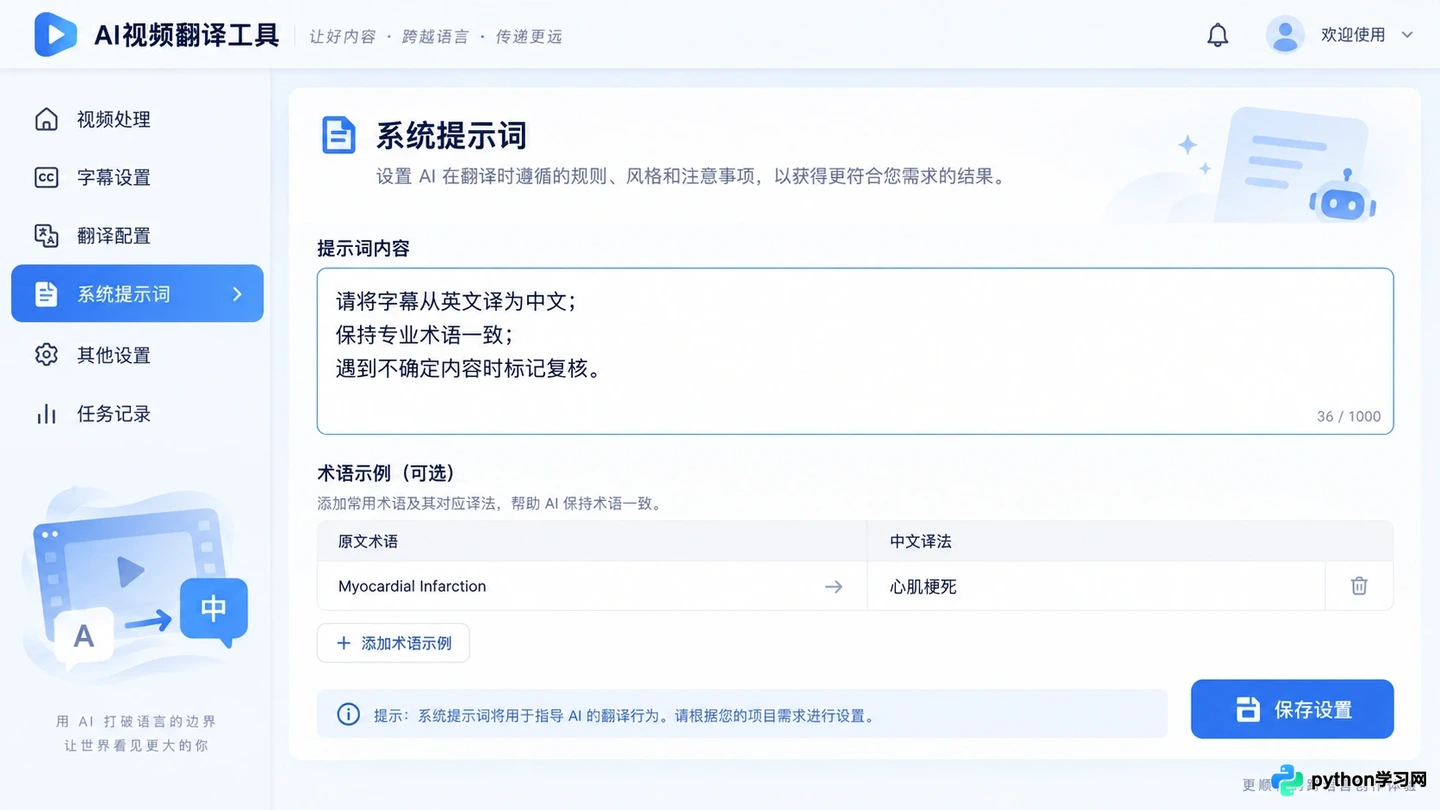The image size is (1440, 810).
Task: Click the Myocardial Infarction term cell
Action: tap(592, 586)
